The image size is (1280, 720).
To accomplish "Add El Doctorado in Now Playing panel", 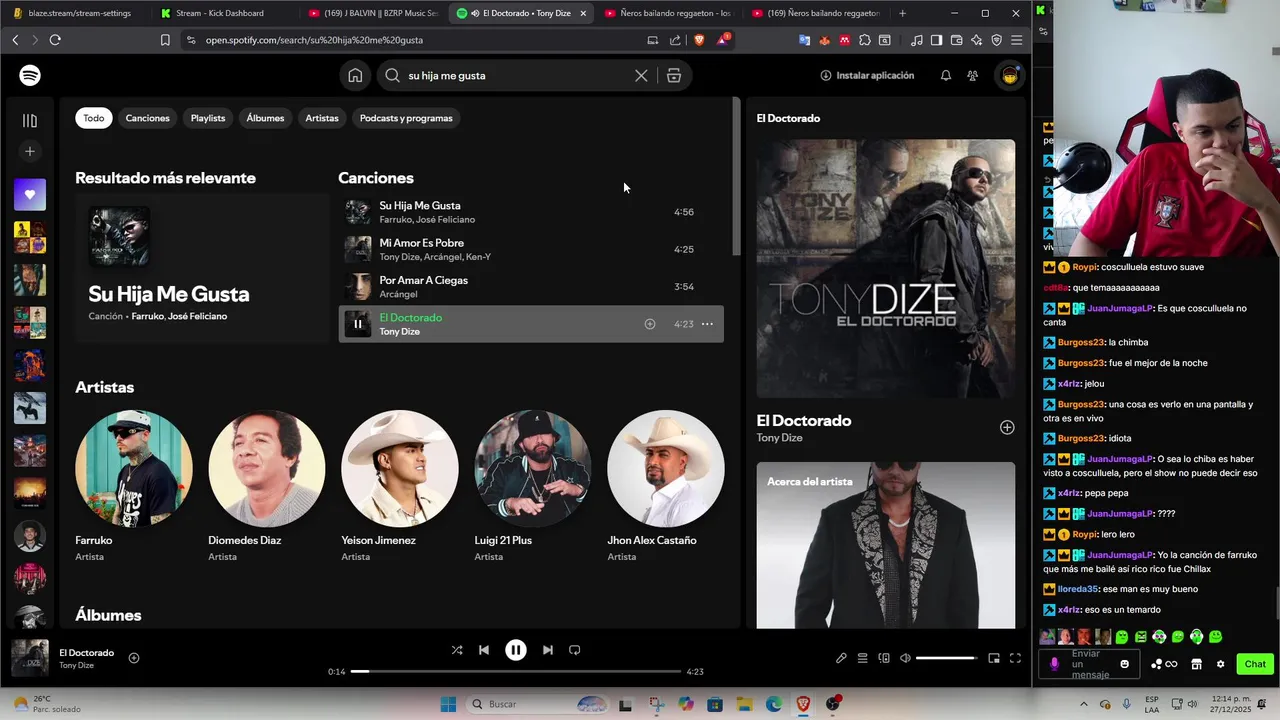I will click(1007, 428).
